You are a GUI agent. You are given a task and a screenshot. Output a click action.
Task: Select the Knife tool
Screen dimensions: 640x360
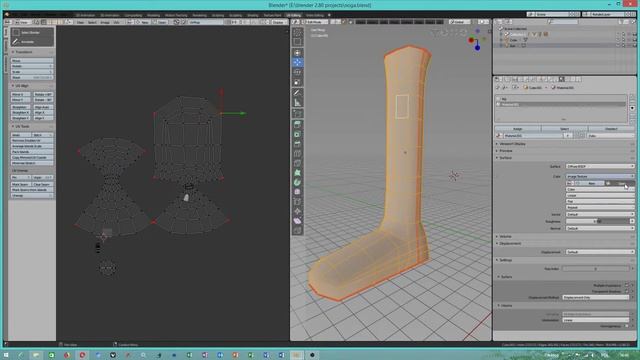pyautogui.click(x=298, y=163)
